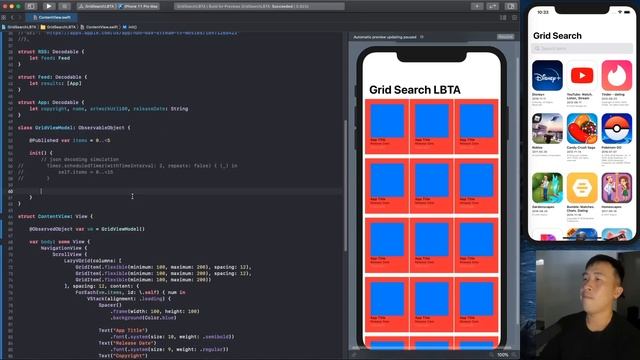
Task: Click the 'ForEach(vm.items' line in editor
Action: tap(130, 292)
